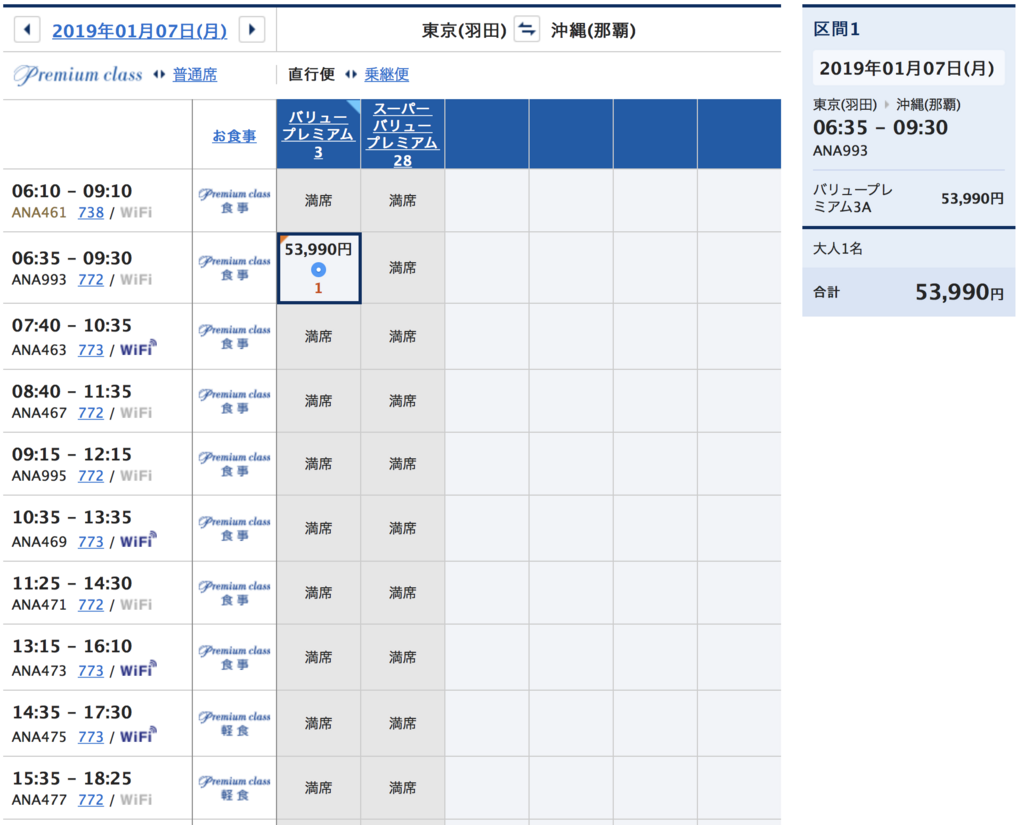Go to the previous date with left arrow
The image size is (1024, 825).
click(x=27, y=30)
